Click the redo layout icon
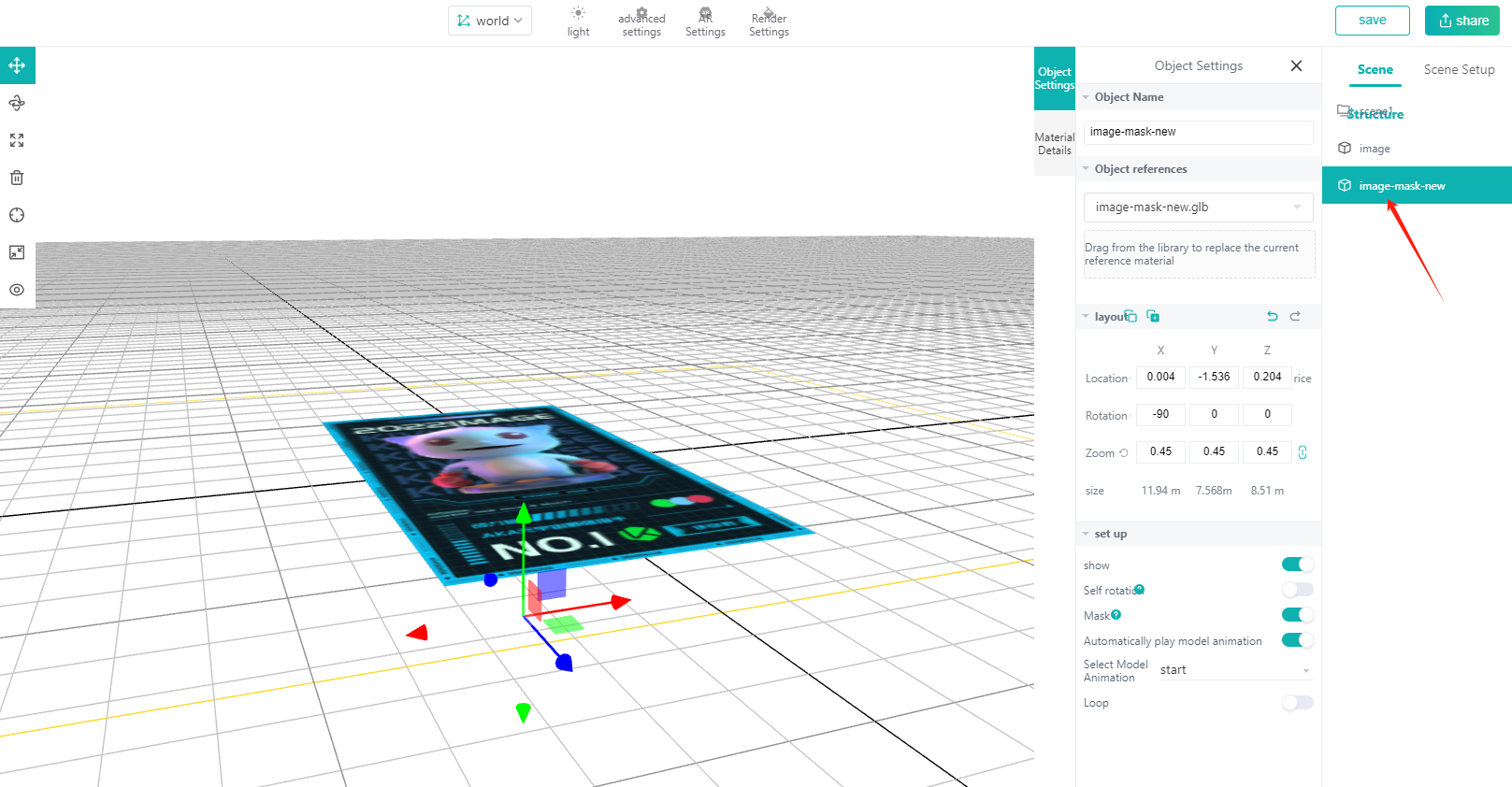The height and width of the screenshot is (787, 1512). 1295,316
